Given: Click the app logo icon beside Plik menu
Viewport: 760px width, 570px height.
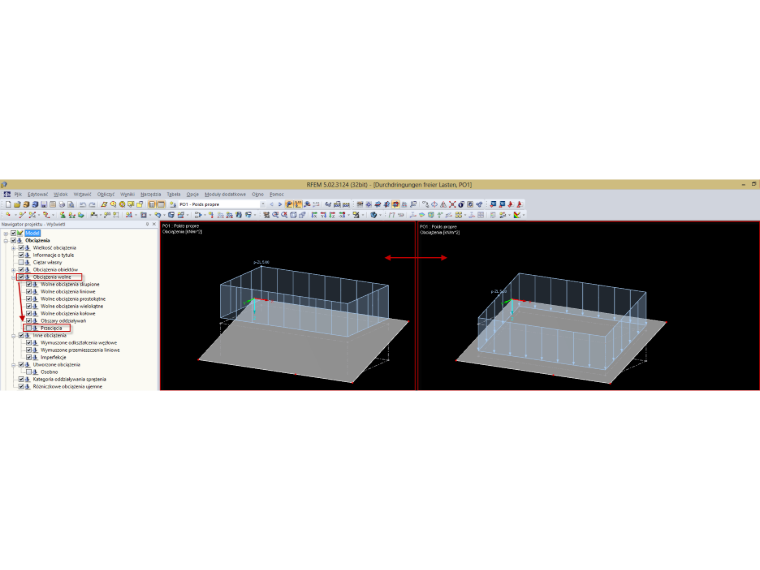Looking at the screenshot, I should tap(7, 194).
